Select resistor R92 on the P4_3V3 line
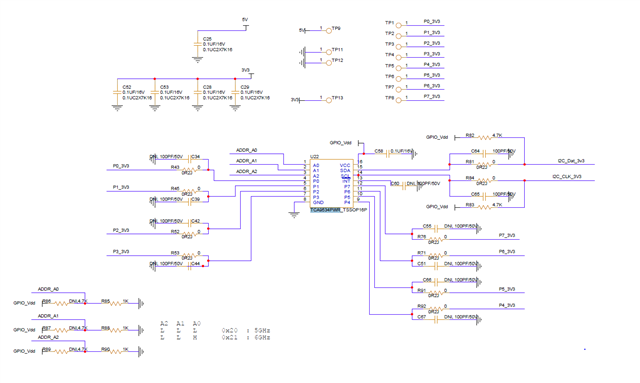Screen dimensions: 640x383 [x=436, y=309]
